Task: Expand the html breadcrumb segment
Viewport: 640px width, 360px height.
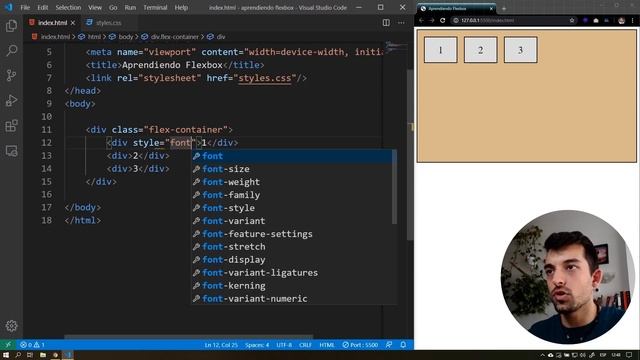Action: coord(94,37)
